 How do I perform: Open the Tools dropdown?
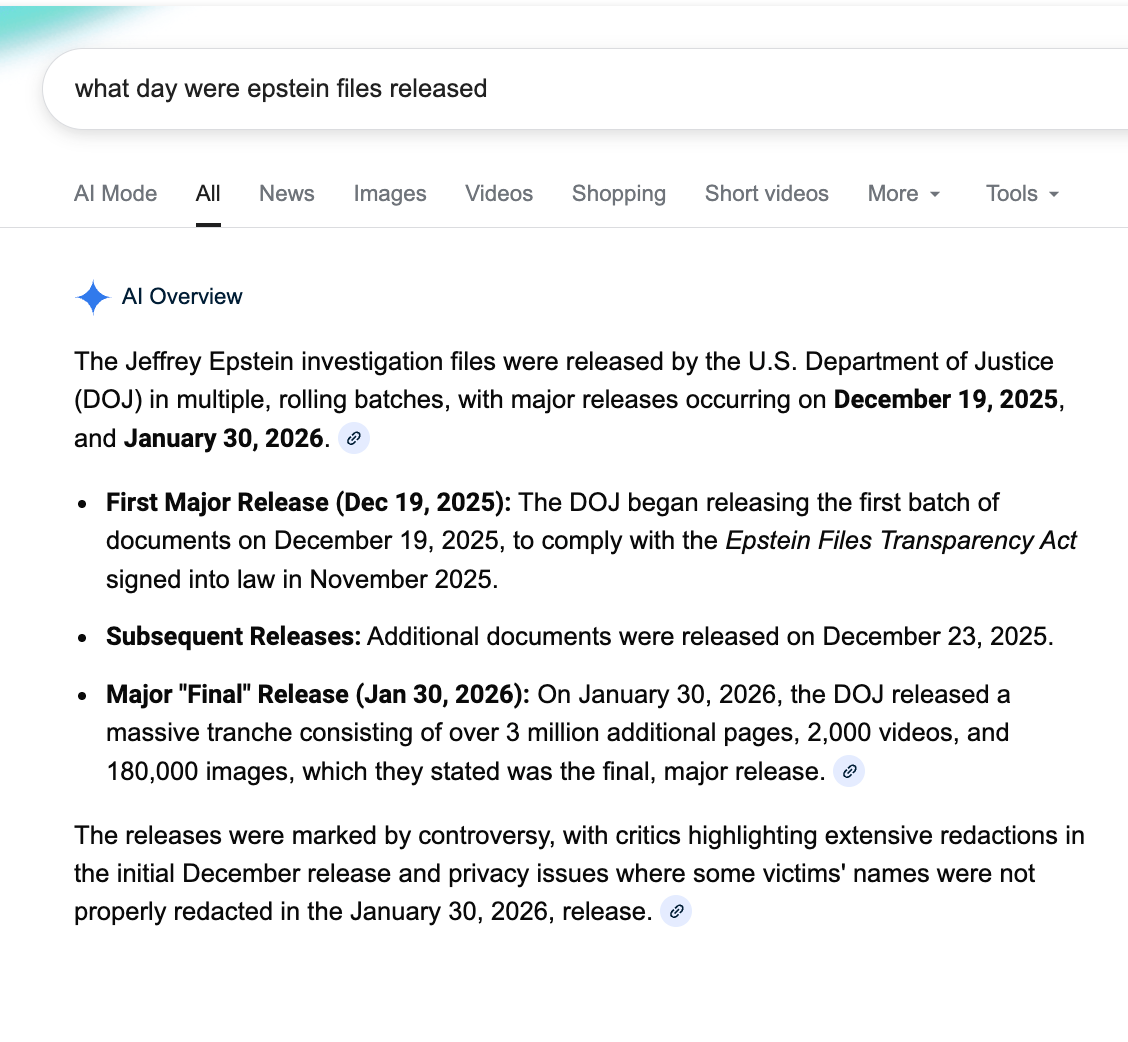click(1022, 194)
